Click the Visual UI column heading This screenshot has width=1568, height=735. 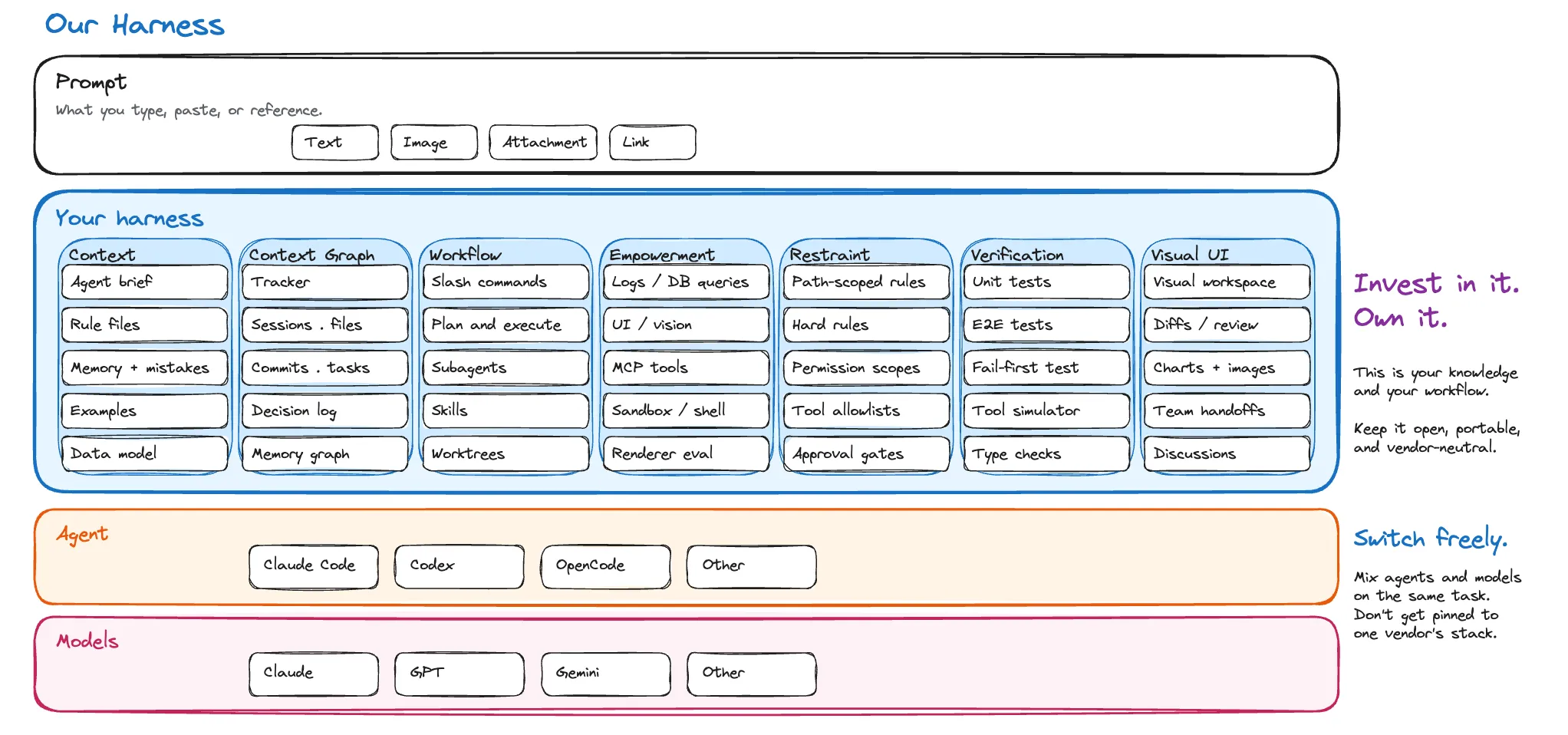[1190, 255]
